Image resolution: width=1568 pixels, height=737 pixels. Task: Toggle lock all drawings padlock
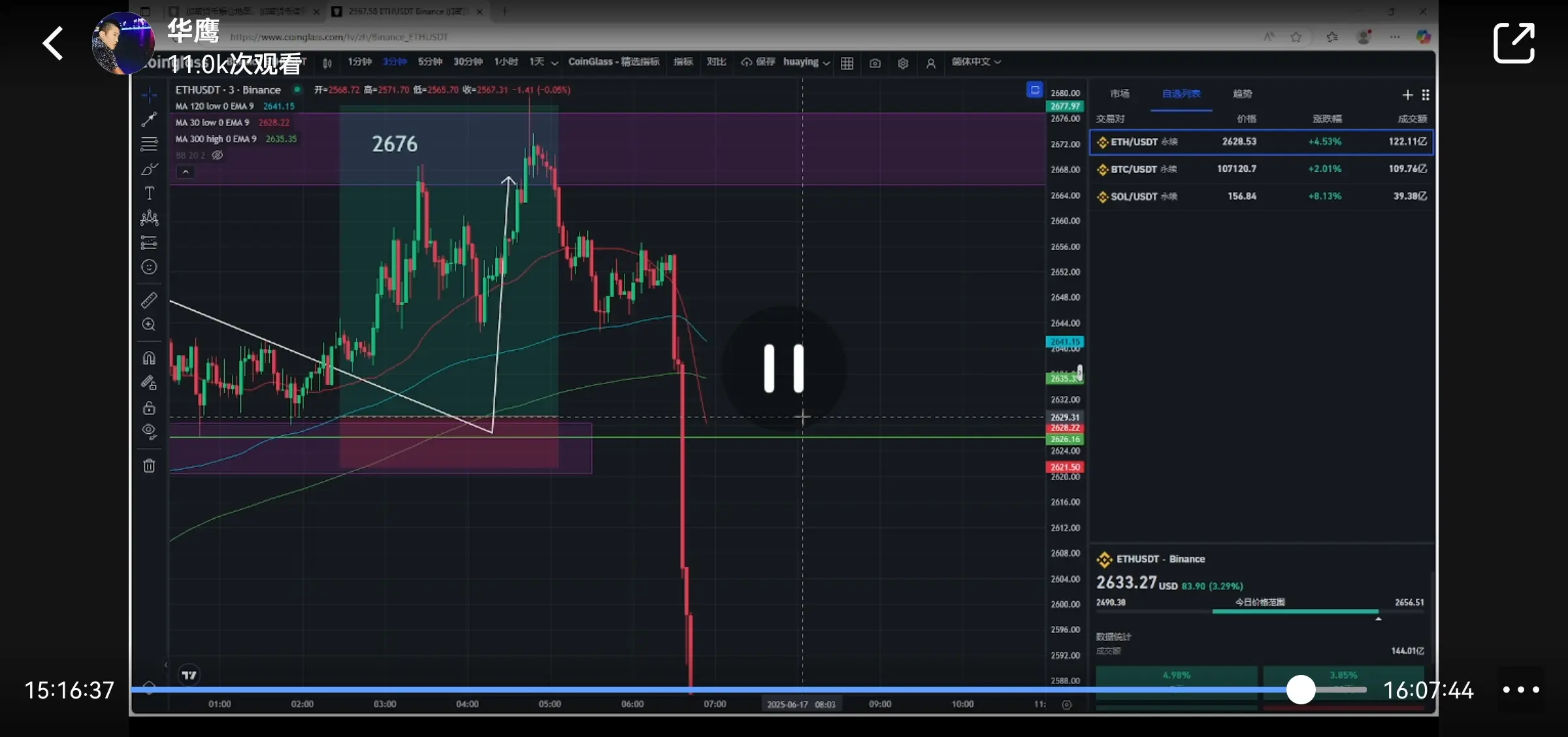[149, 408]
